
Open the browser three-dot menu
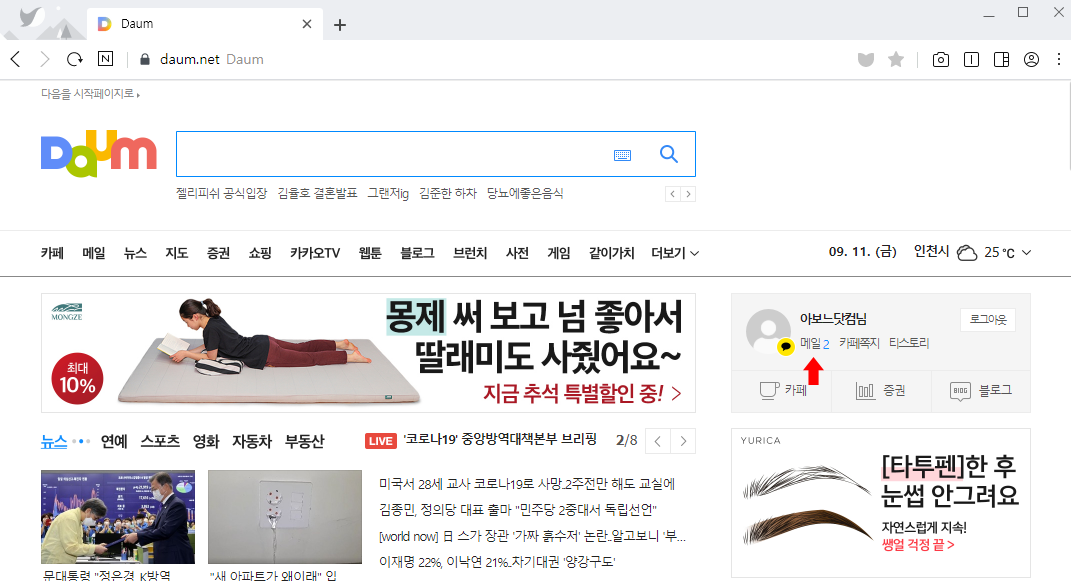[x=1059, y=59]
